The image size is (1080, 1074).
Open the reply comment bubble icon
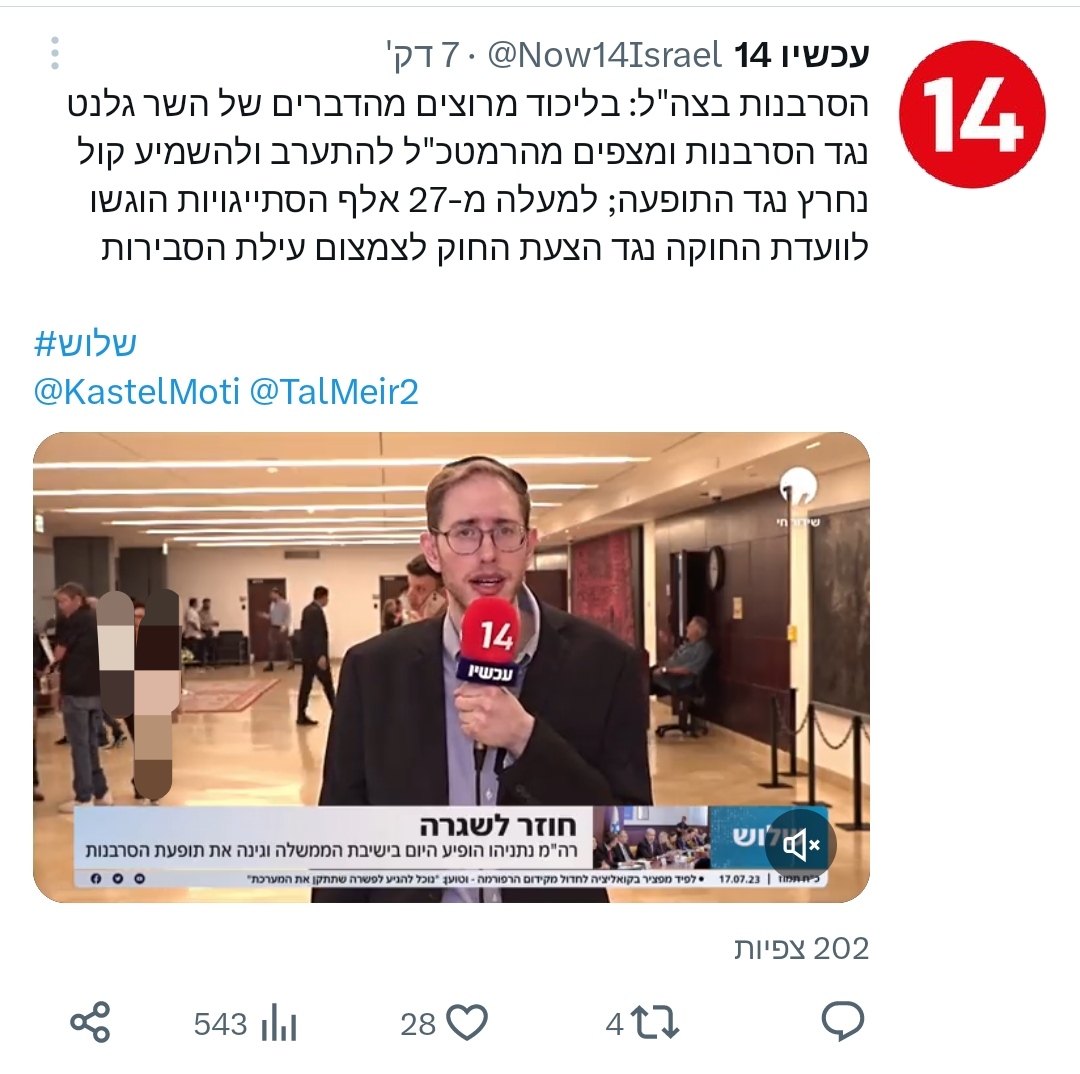tap(842, 1022)
